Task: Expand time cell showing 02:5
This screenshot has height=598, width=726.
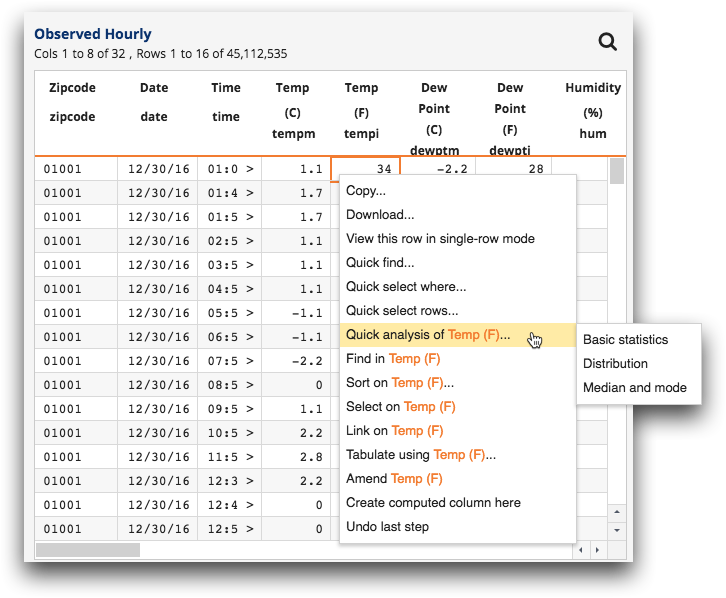Action: click(x=250, y=241)
